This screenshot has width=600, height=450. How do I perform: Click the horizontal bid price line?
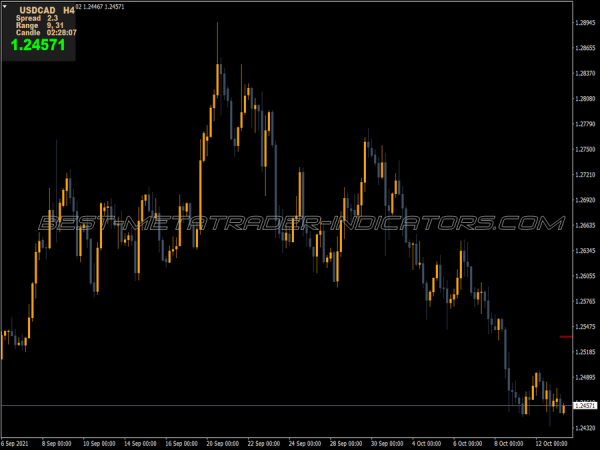tap(300, 405)
